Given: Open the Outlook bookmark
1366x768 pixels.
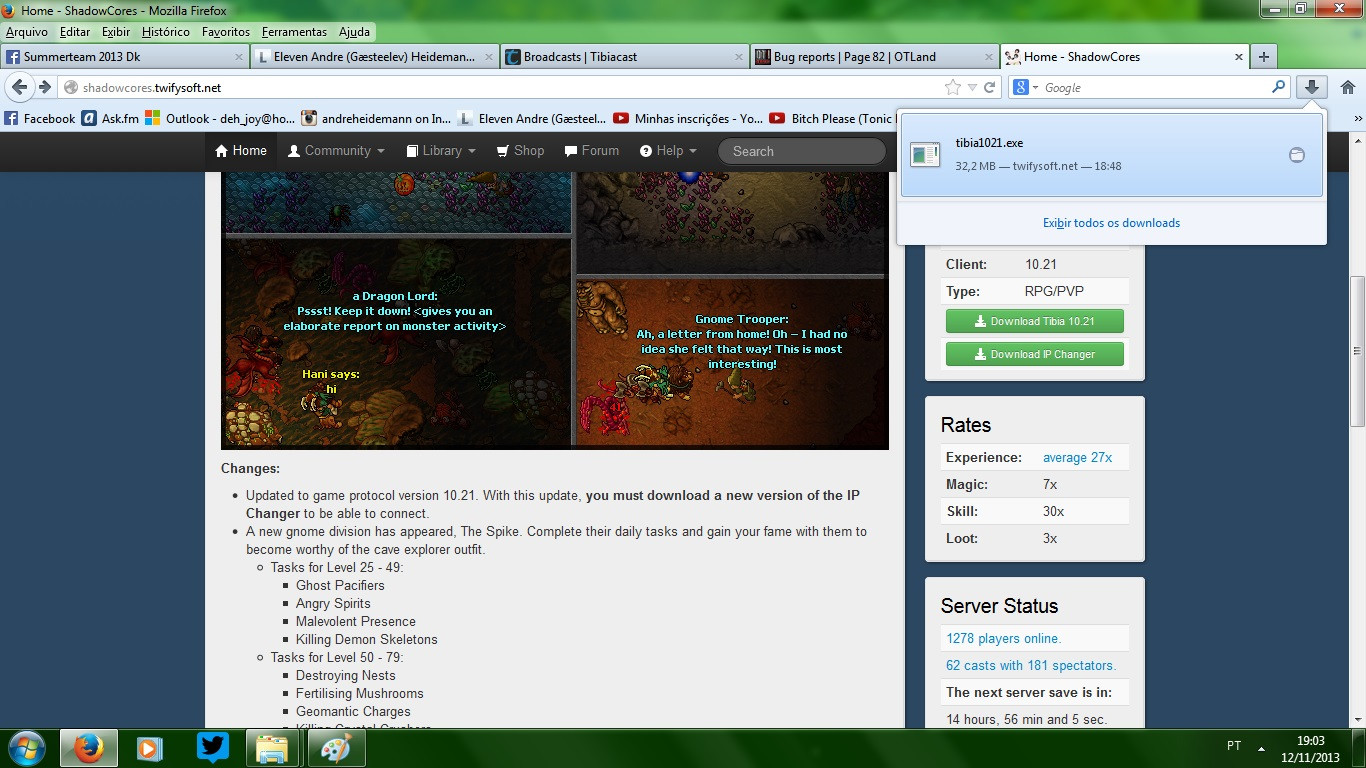Looking at the screenshot, I should click(221, 118).
